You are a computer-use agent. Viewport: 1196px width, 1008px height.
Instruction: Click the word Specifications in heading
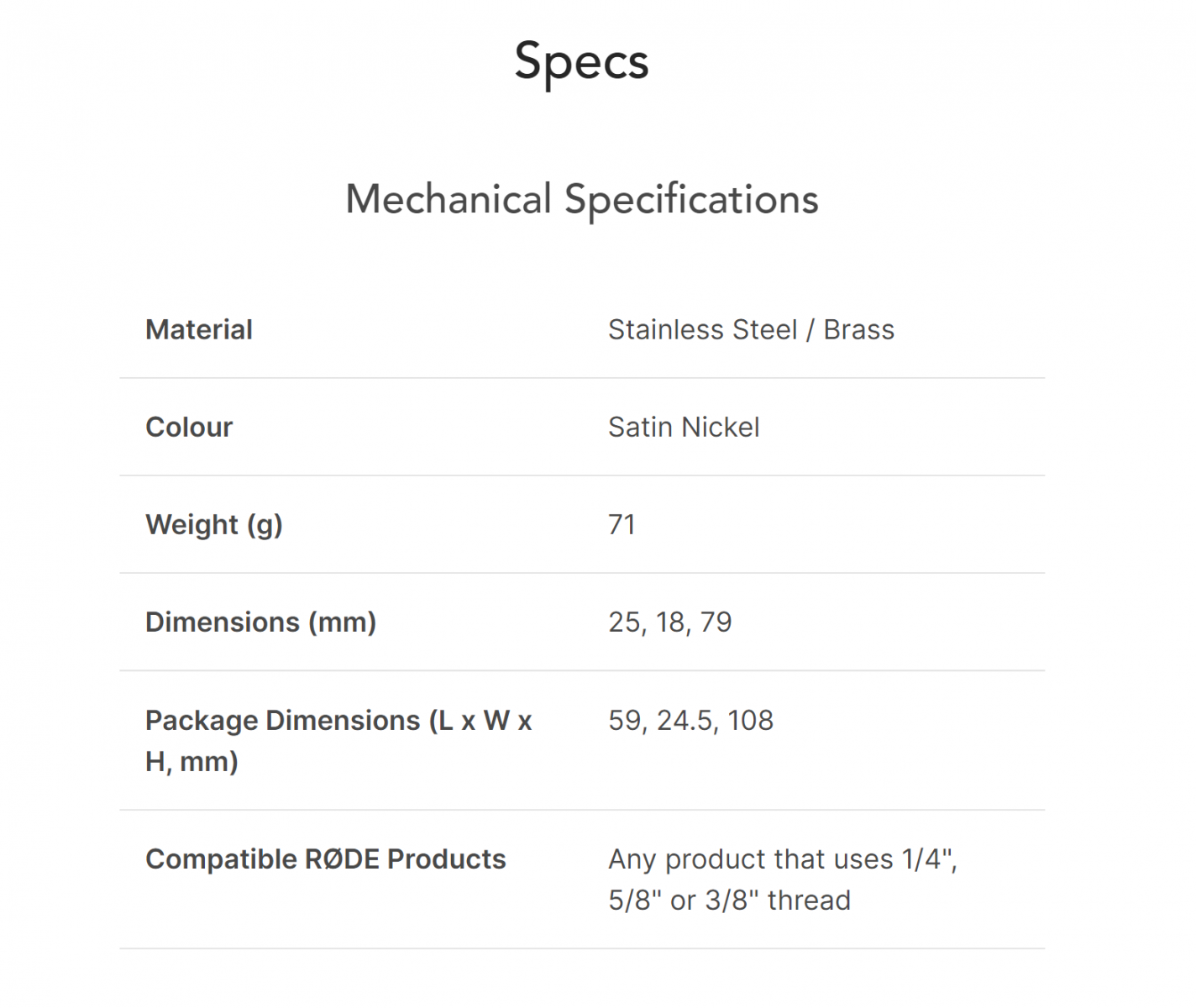tap(691, 200)
